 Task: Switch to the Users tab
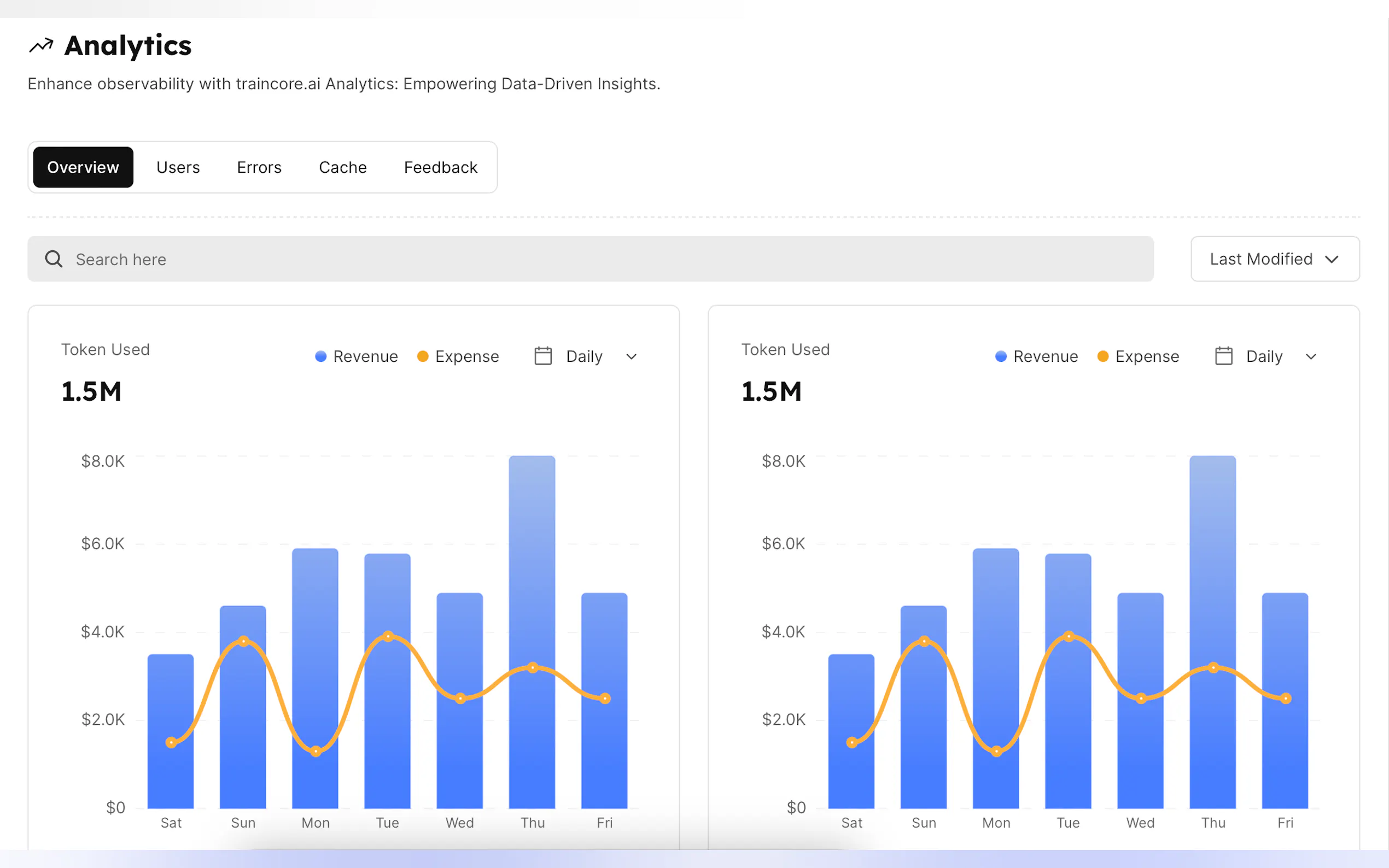coord(178,167)
